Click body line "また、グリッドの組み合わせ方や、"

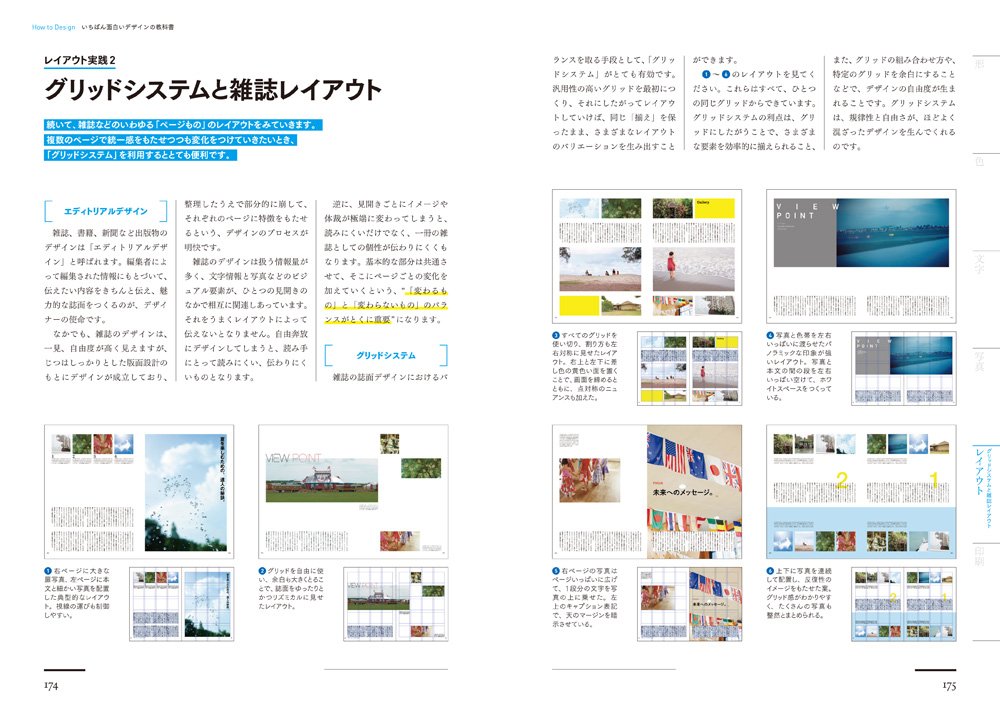tap(894, 60)
